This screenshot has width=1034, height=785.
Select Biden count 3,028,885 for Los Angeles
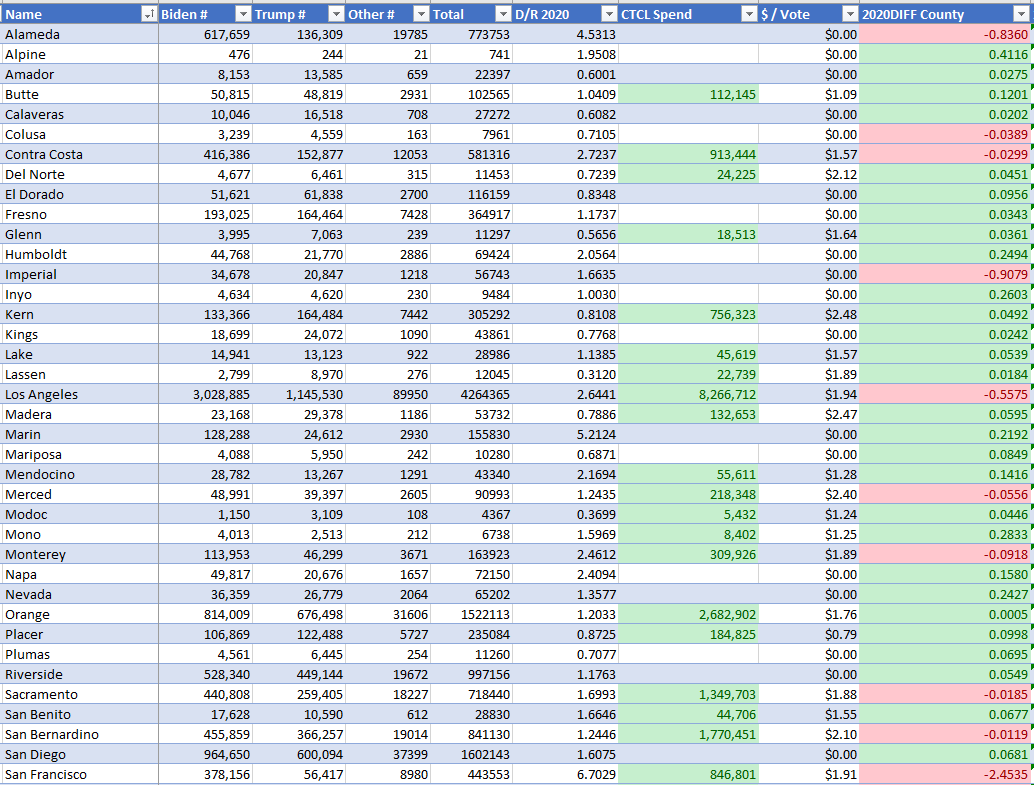pos(206,394)
